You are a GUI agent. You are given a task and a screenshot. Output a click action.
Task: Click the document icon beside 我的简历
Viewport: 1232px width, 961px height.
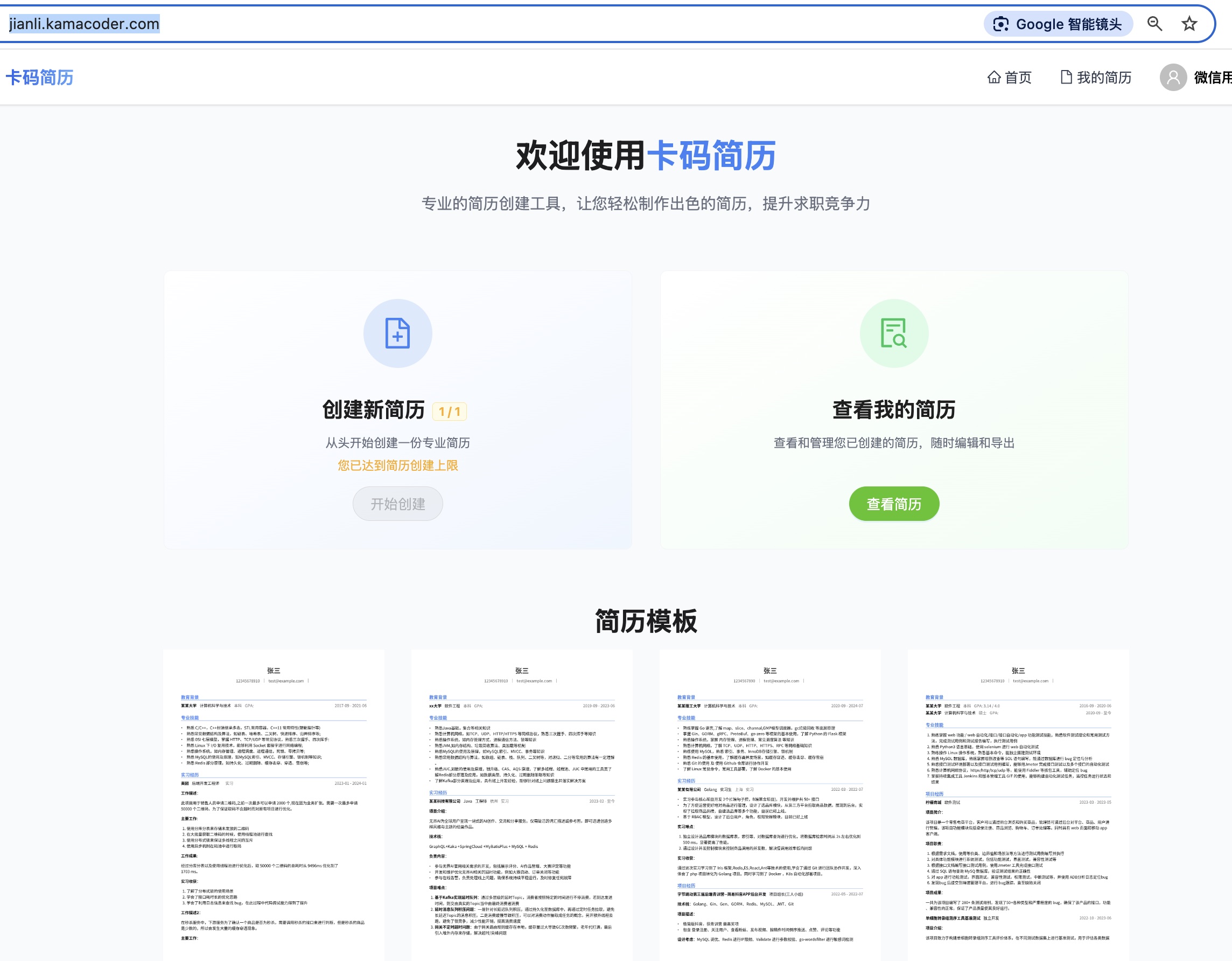(1066, 78)
